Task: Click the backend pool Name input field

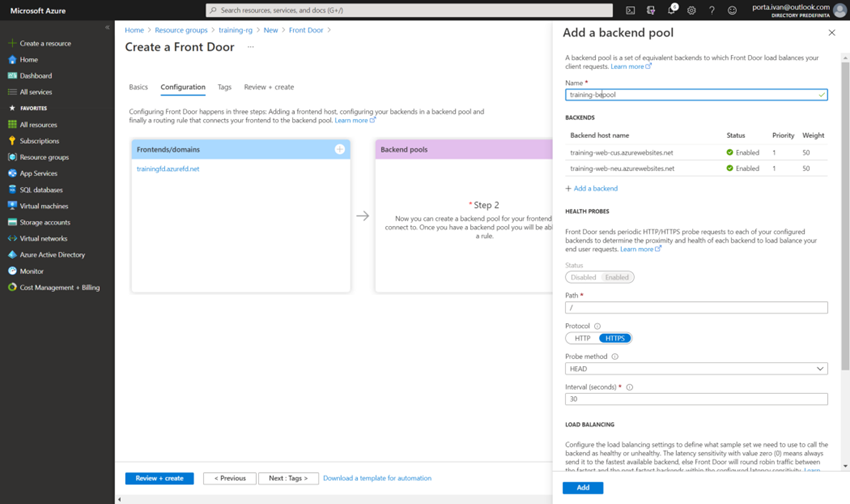Action: tap(696, 95)
